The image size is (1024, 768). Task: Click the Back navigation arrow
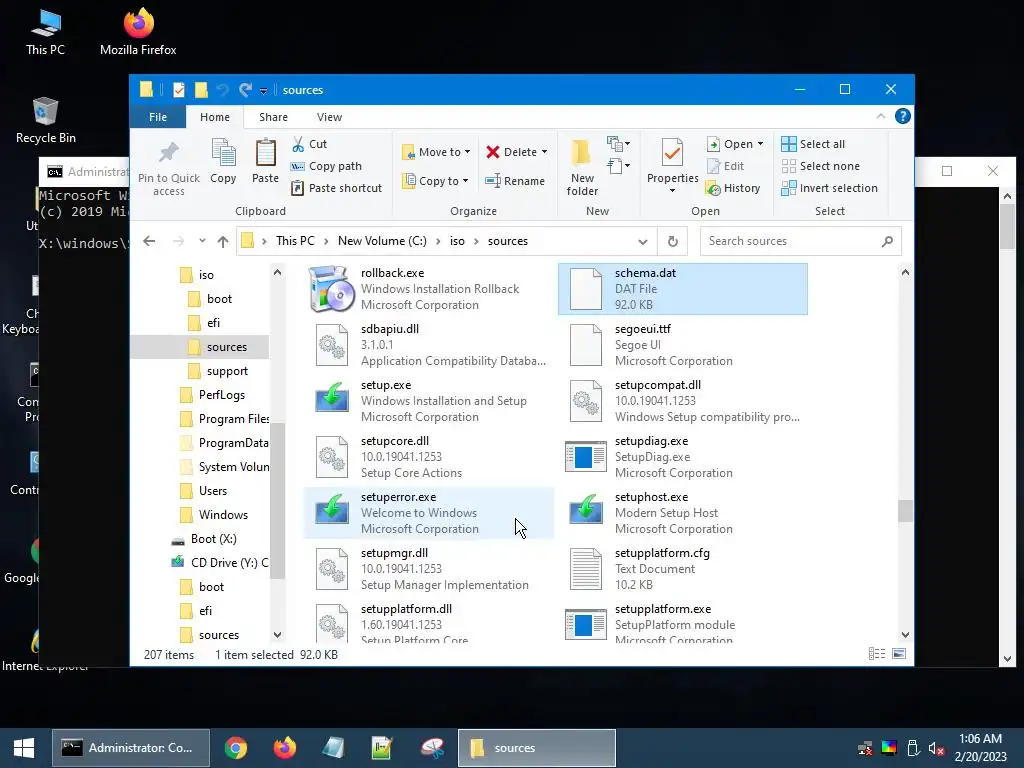point(149,242)
